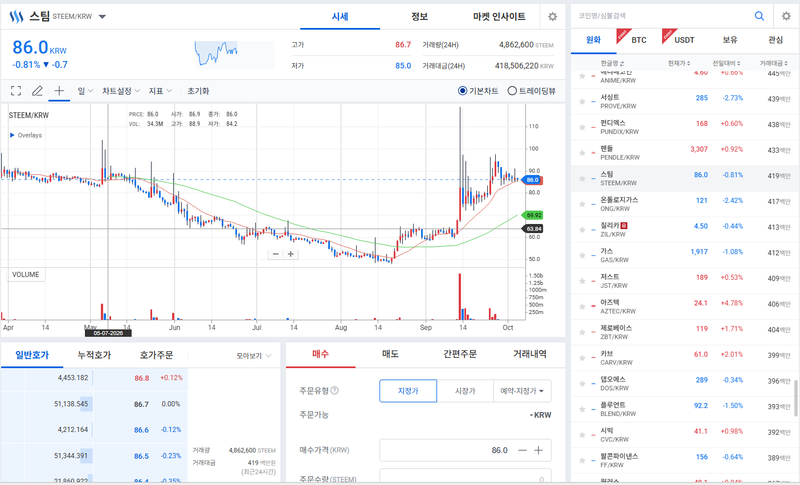Switch to 호가주문 tab

(156, 355)
